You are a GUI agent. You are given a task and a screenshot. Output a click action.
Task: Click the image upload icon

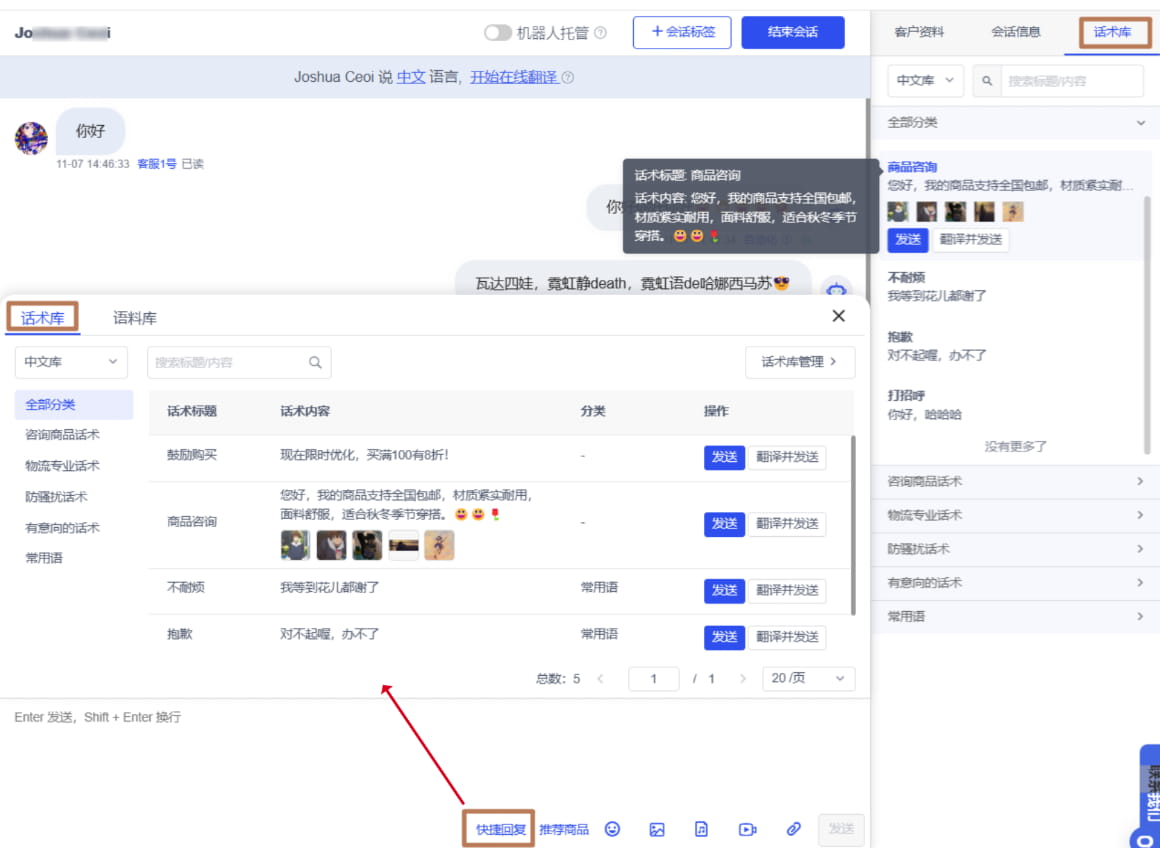(657, 830)
